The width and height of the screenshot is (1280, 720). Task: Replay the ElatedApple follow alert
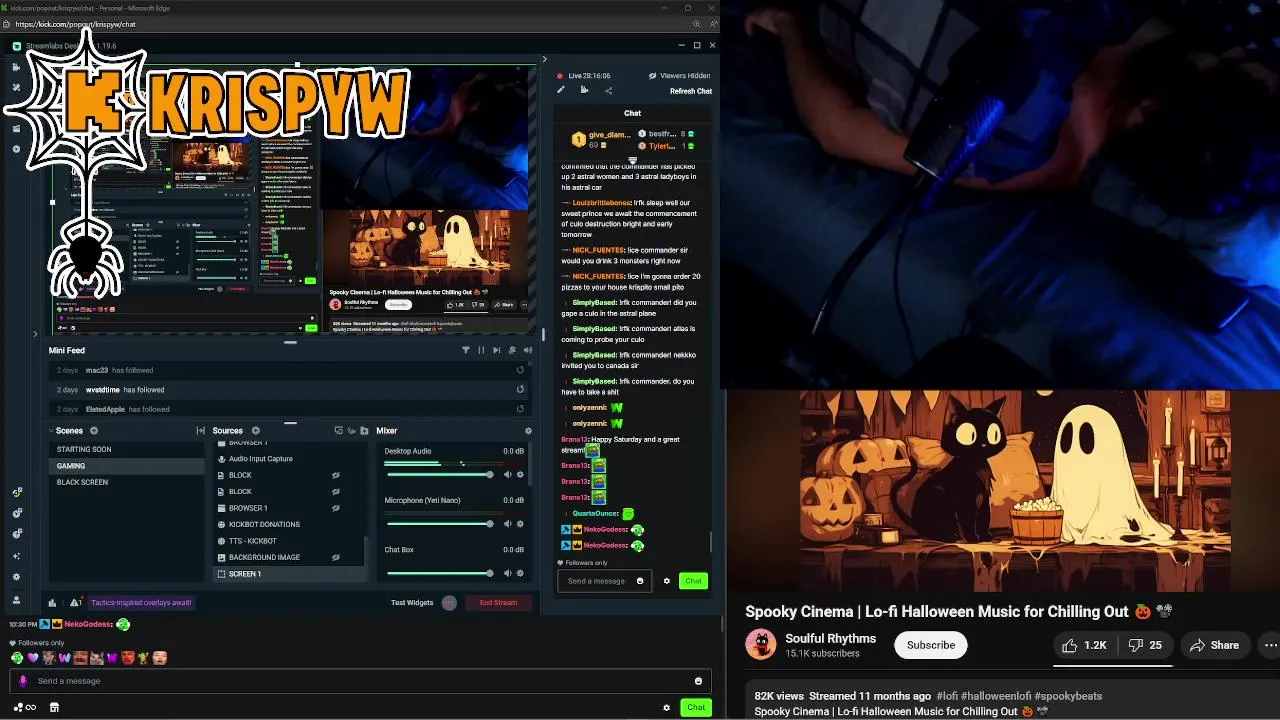tap(520, 409)
